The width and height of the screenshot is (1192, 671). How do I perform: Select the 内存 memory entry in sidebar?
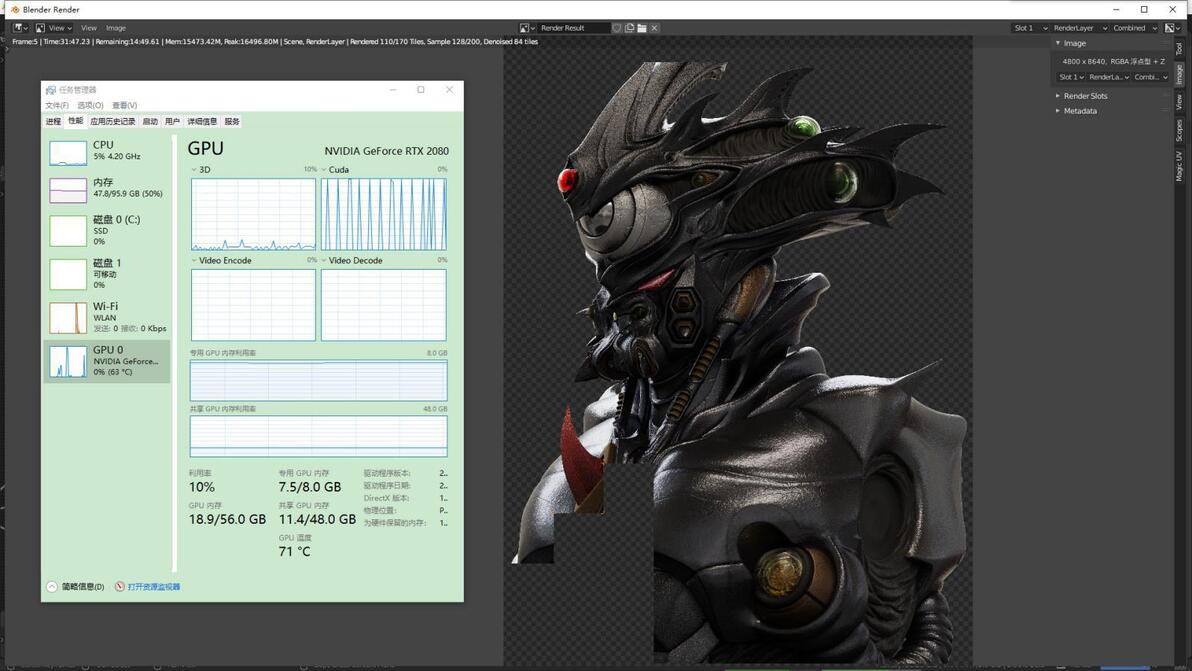click(x=107, y=188)
